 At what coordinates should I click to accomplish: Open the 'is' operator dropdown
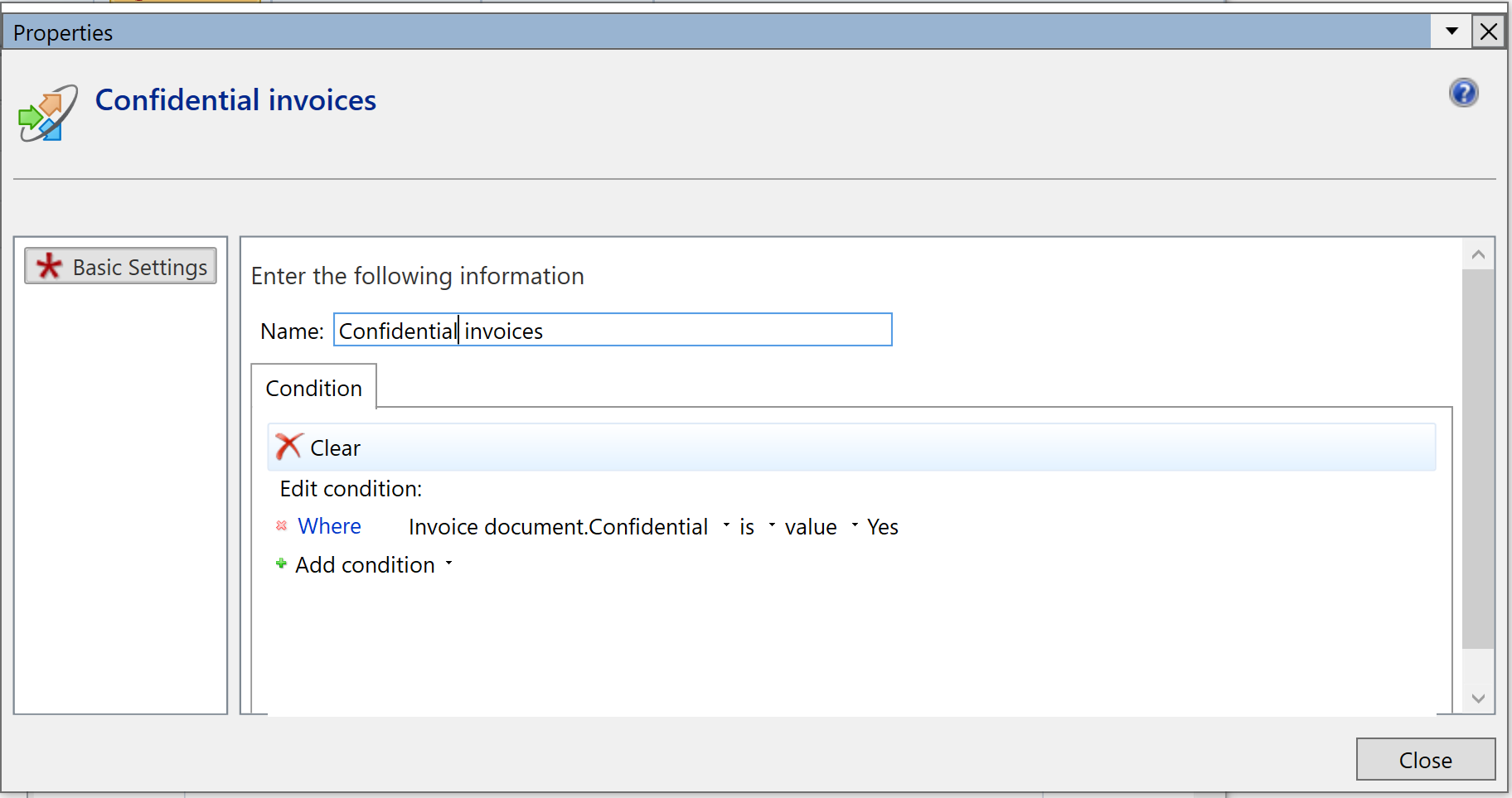pyautogui.click(x=772, y=525)
